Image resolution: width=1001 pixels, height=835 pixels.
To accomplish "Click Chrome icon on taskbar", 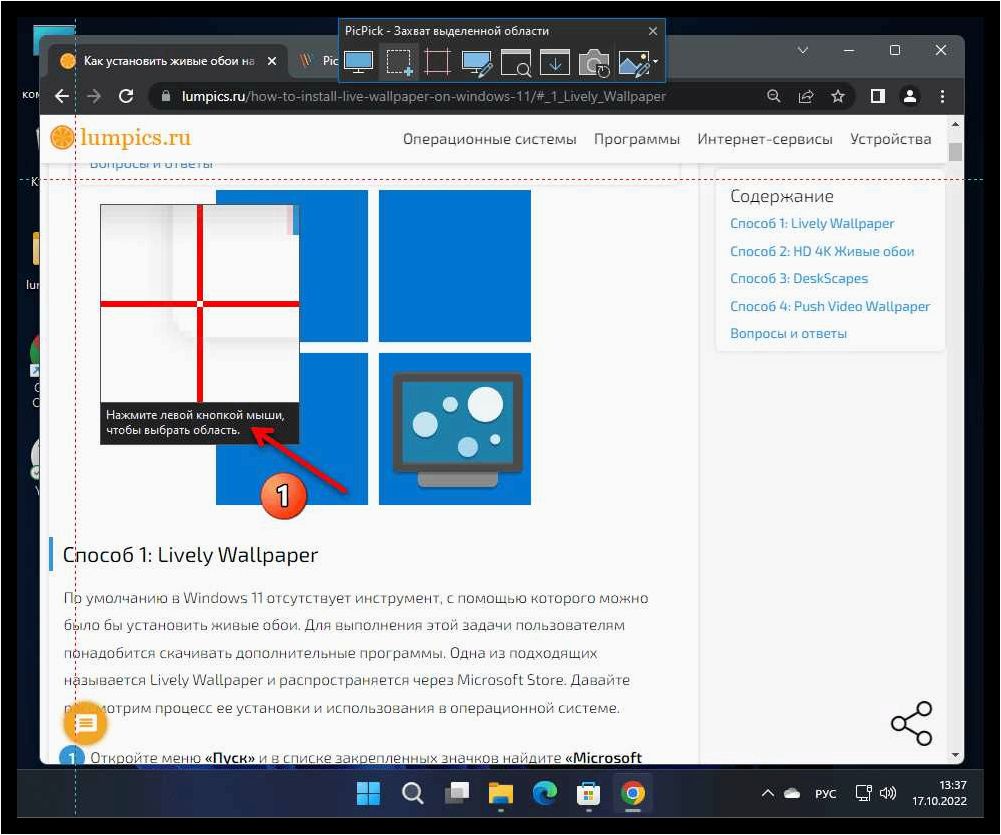I will tap(633, 794).
